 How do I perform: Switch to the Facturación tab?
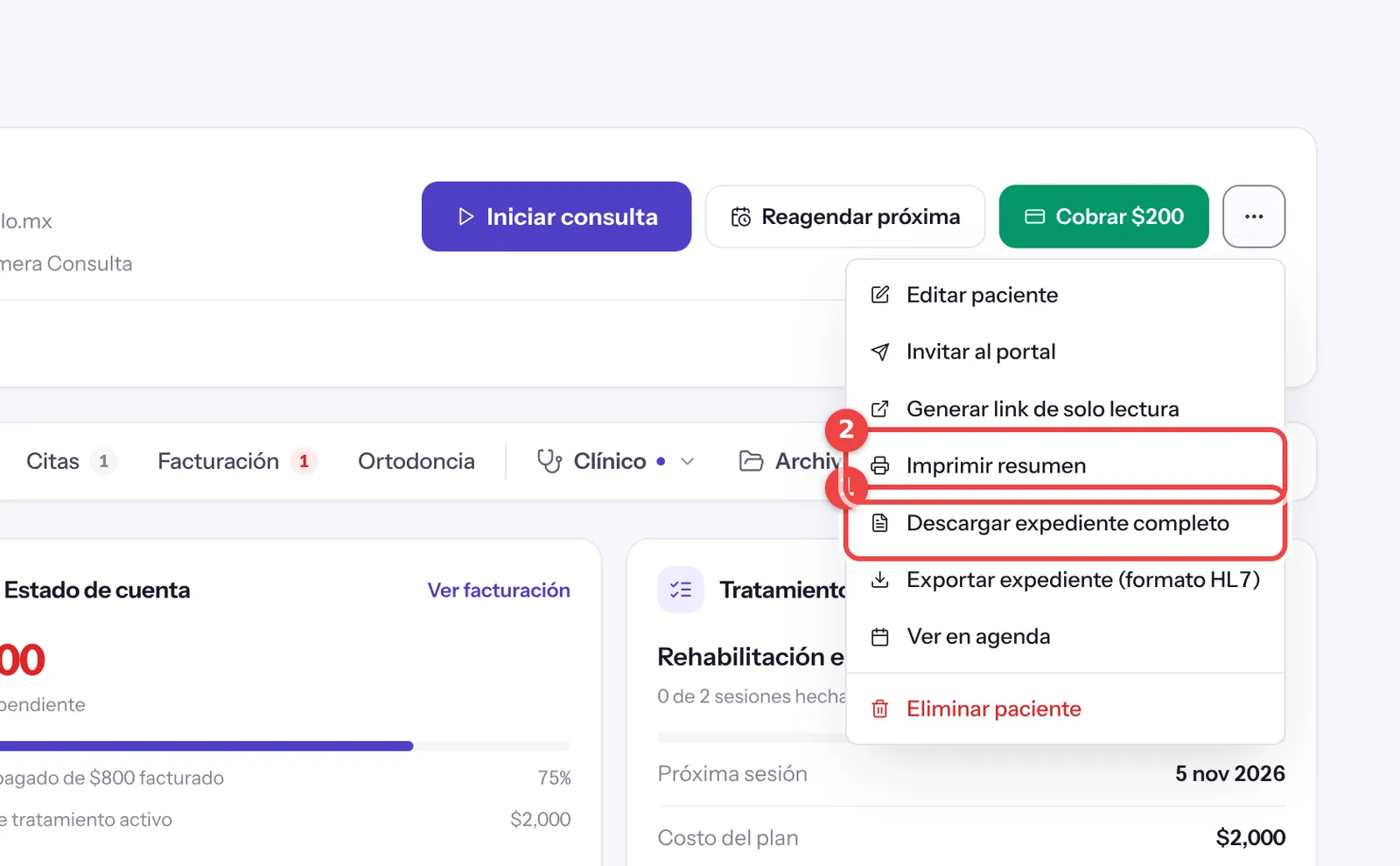(x=236, y=461)
